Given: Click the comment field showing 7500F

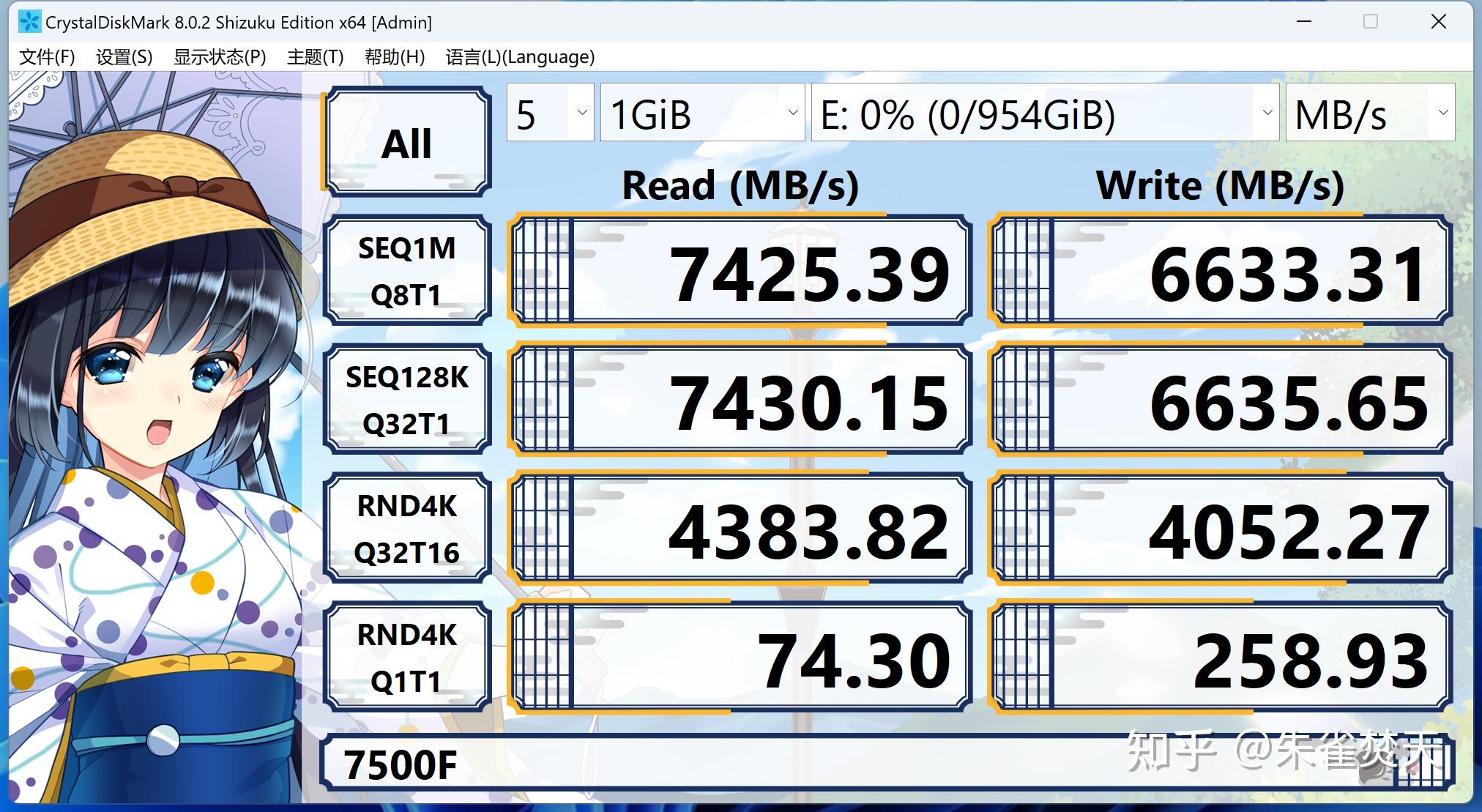Looking at the screenshot, I should [x=401, y=764].
